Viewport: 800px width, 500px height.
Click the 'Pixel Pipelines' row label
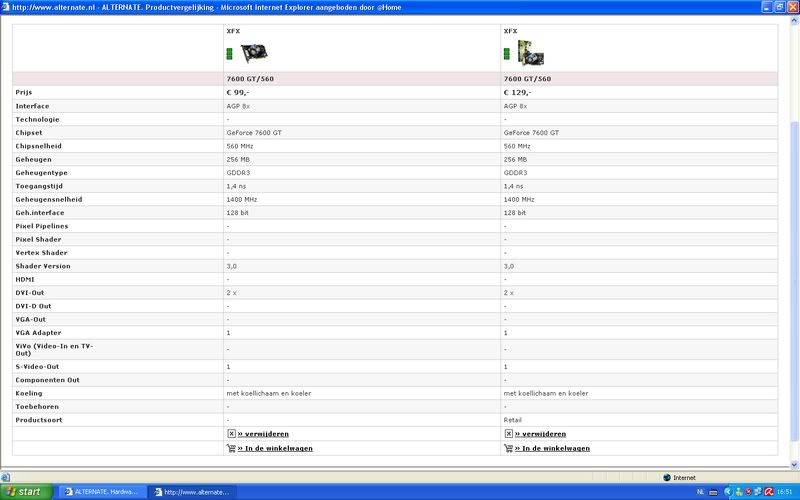41,226
